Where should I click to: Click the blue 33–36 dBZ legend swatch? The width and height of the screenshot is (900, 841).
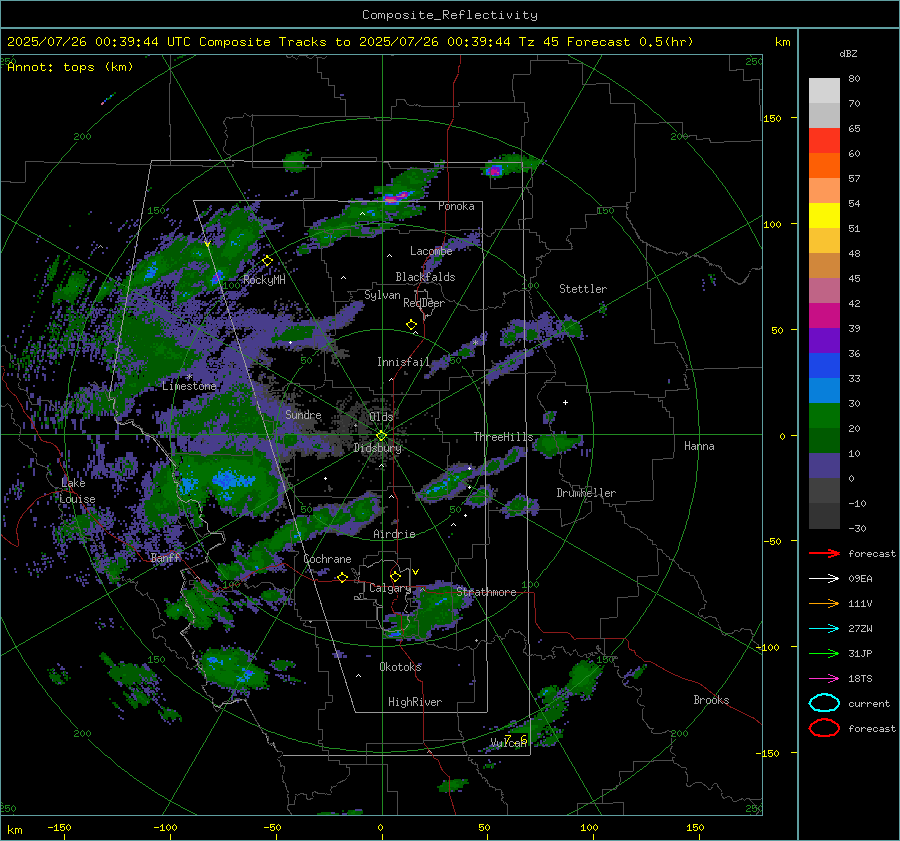(824, 366)
